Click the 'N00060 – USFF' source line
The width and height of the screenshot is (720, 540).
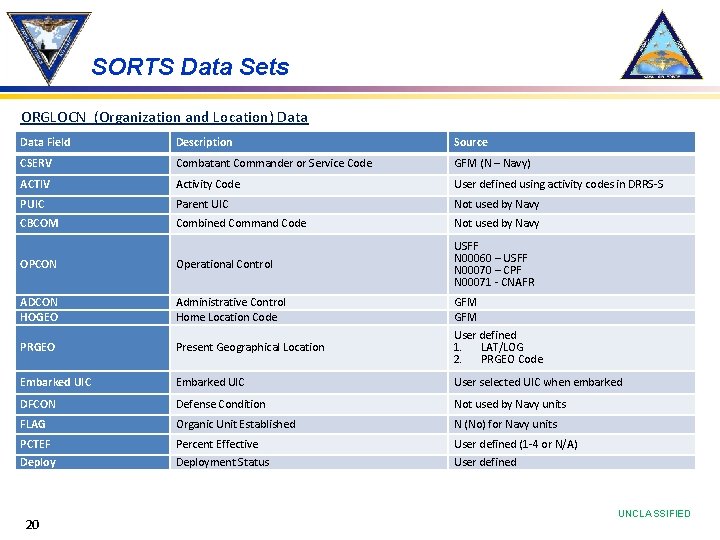click(x=490, y=258)
